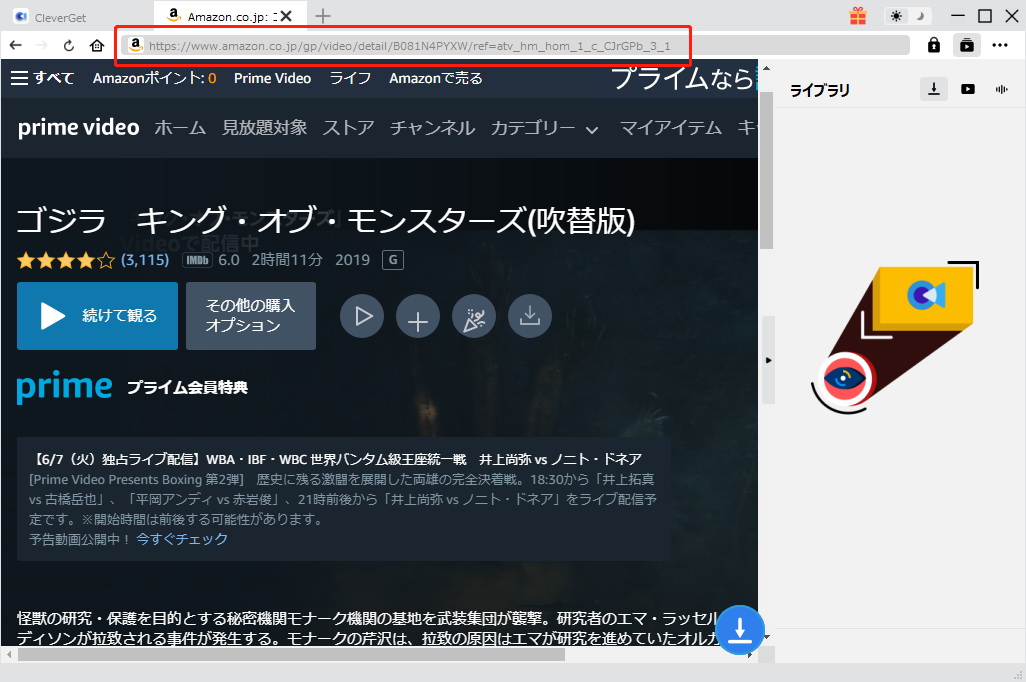This screenshot has height=682, width=1026.
Task: Click the blue floating download button
Action: click(x=739, y=630)
